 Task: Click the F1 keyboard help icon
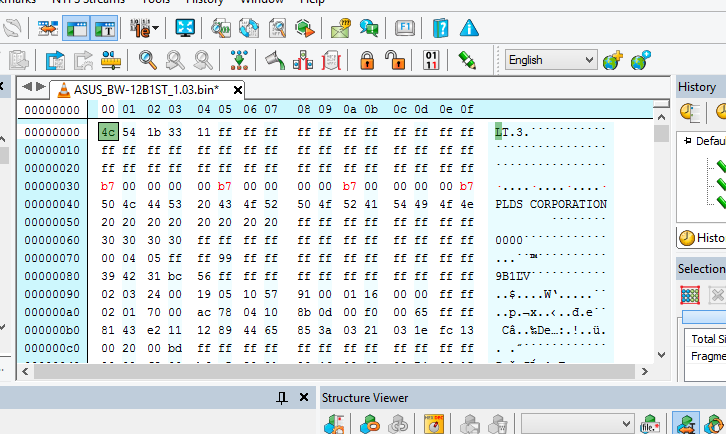point(404,28)
